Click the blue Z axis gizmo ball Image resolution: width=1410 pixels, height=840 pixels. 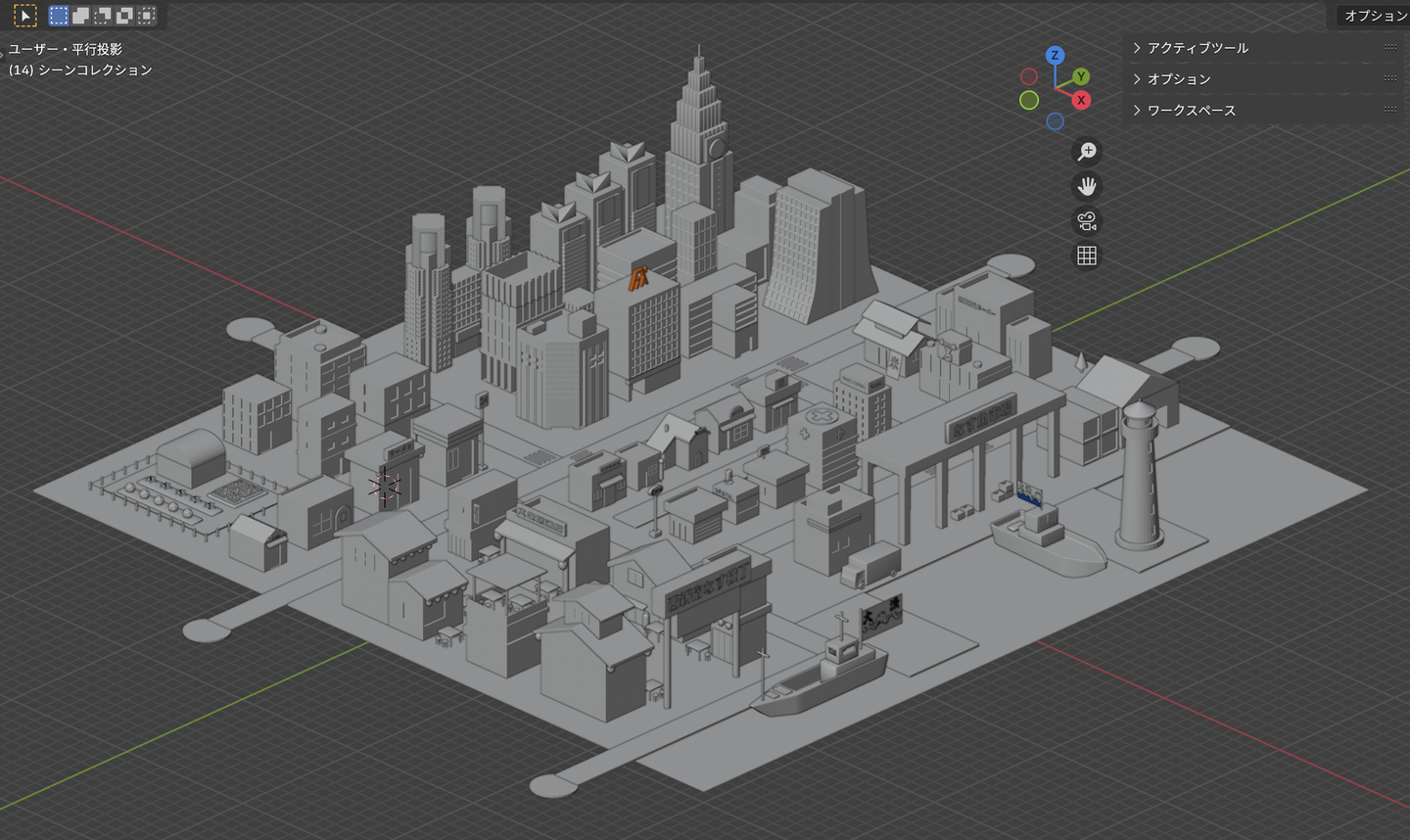(1055, 56)
